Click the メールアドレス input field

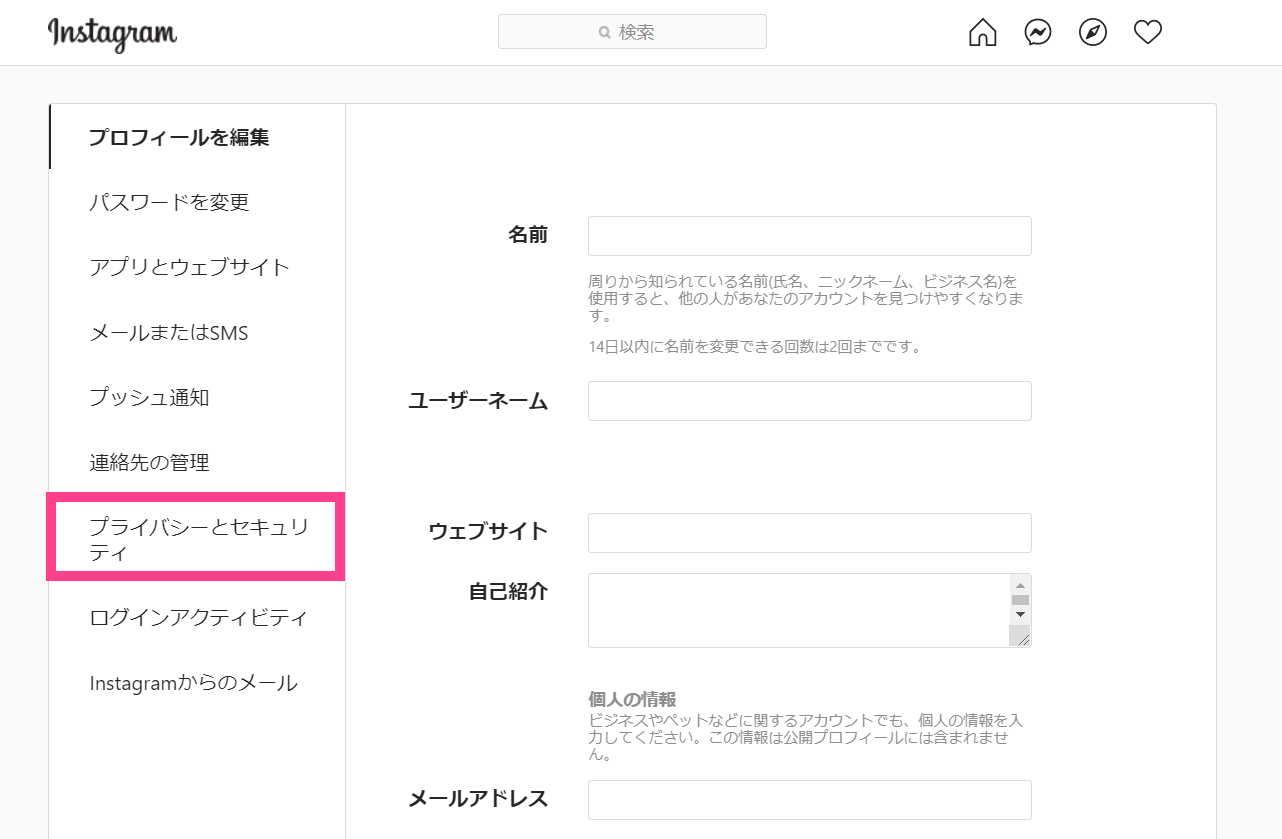pos(810,800)
